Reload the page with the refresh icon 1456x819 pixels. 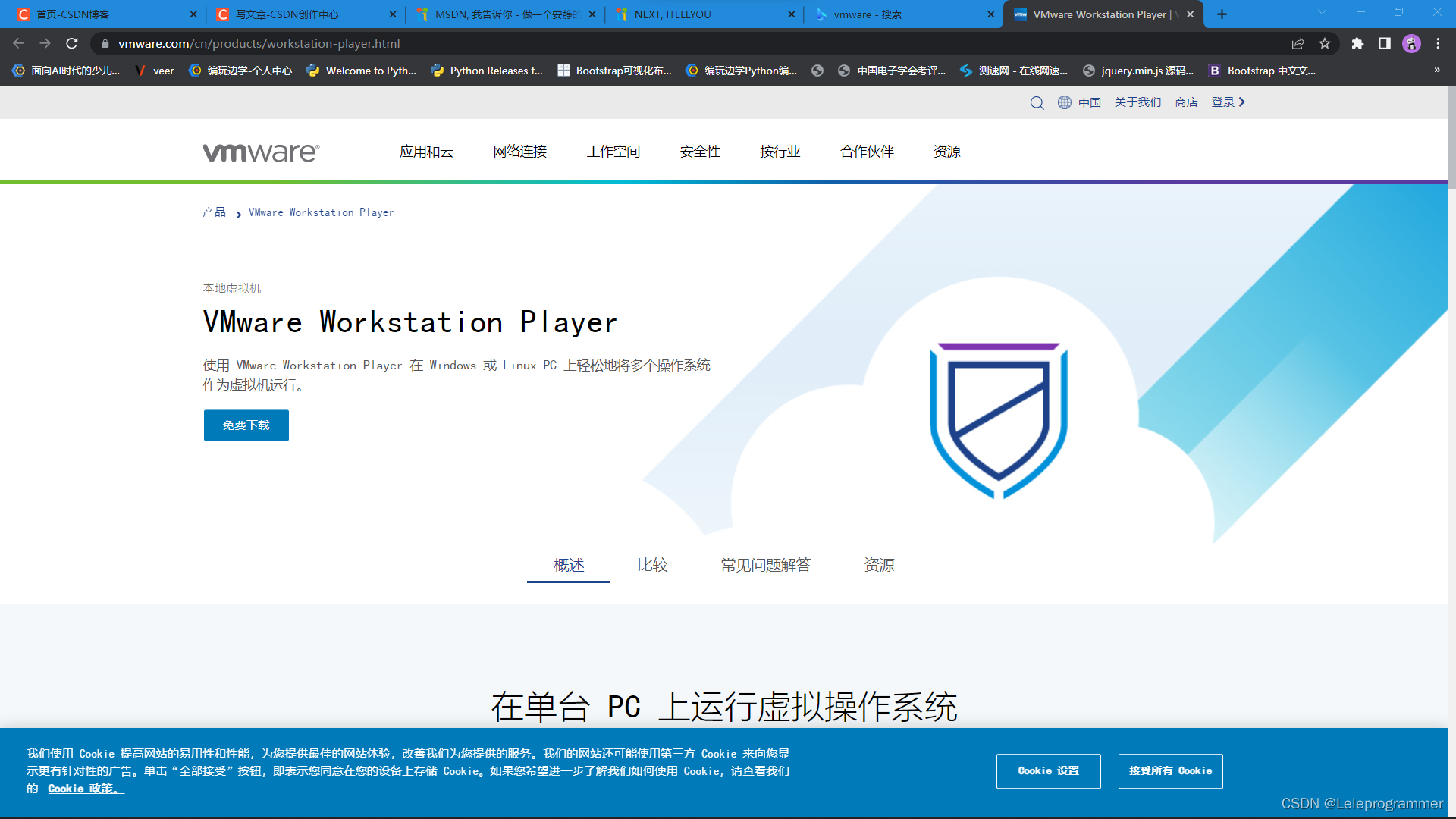(72, 44)
